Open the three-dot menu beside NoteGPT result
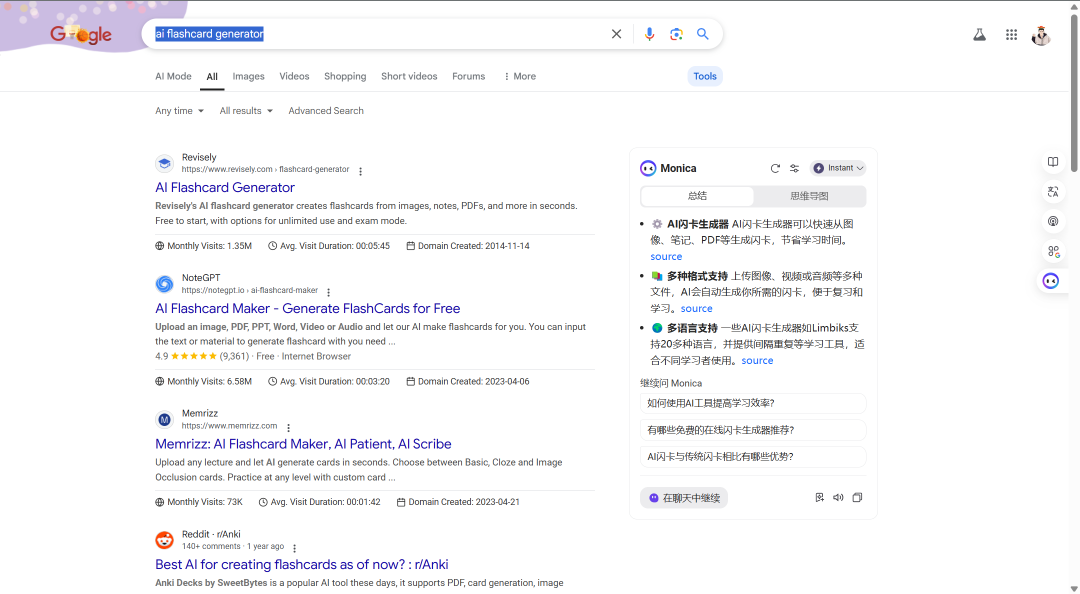The height and width of the screenshot is (594, 1080). click(329, 292)
